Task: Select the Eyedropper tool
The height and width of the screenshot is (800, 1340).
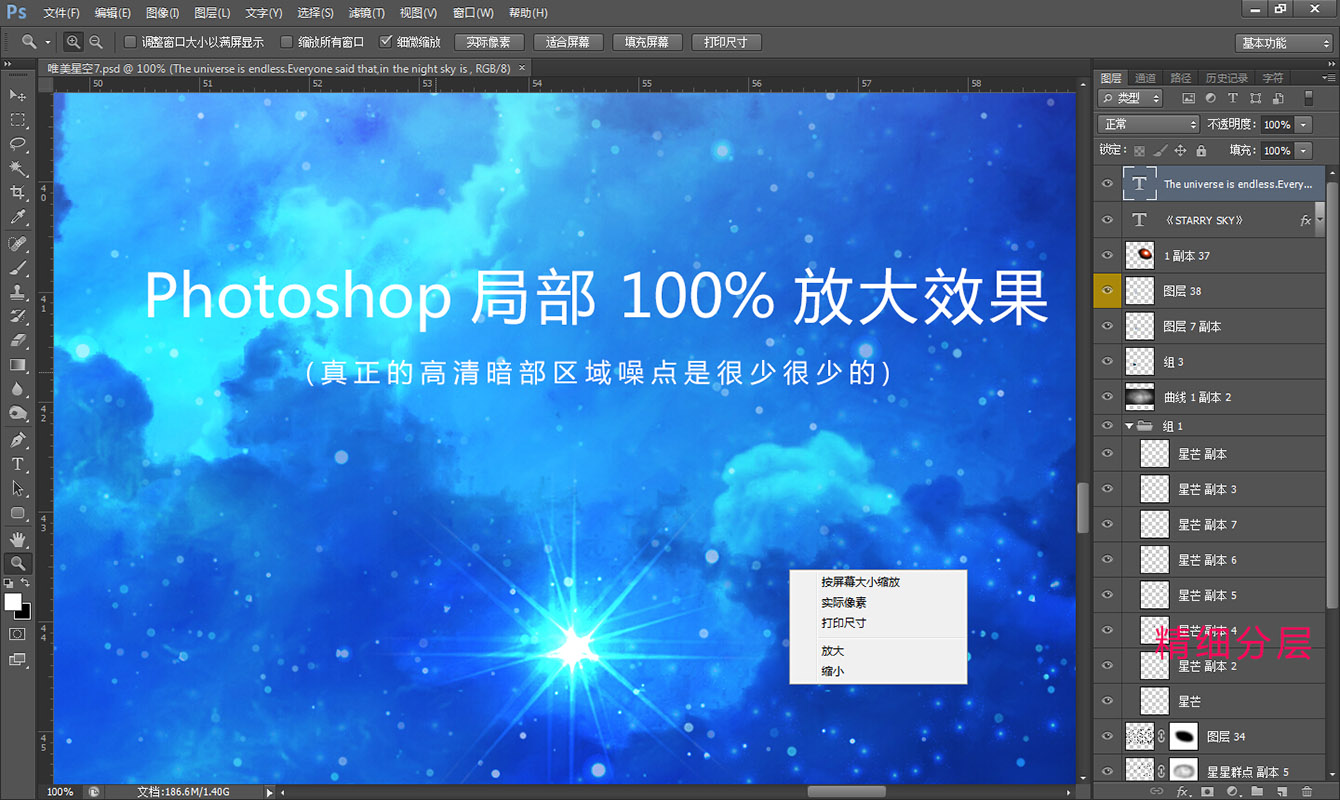Action: tap(18, 217)
